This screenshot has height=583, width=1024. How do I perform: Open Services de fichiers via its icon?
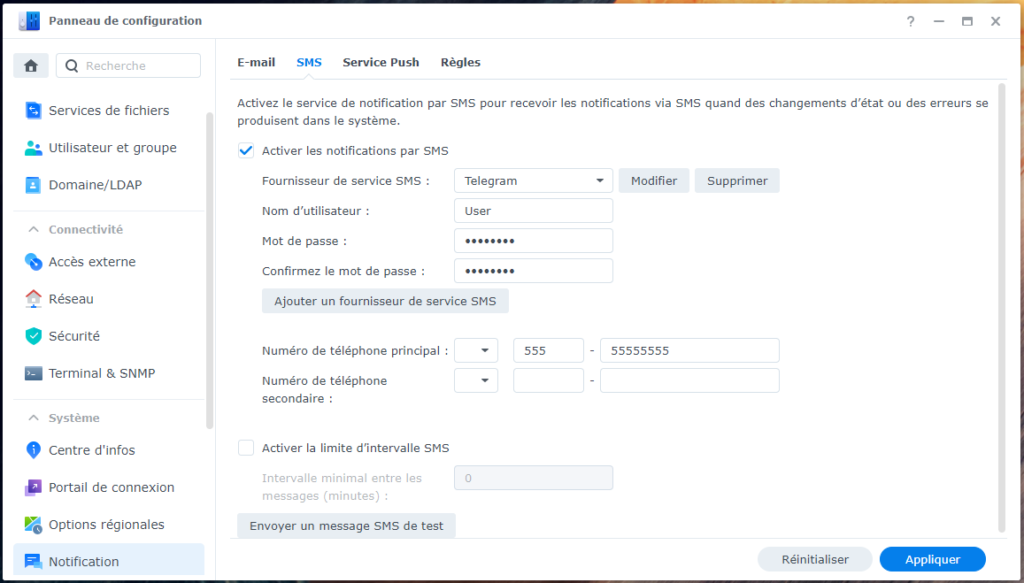[33, 111]
